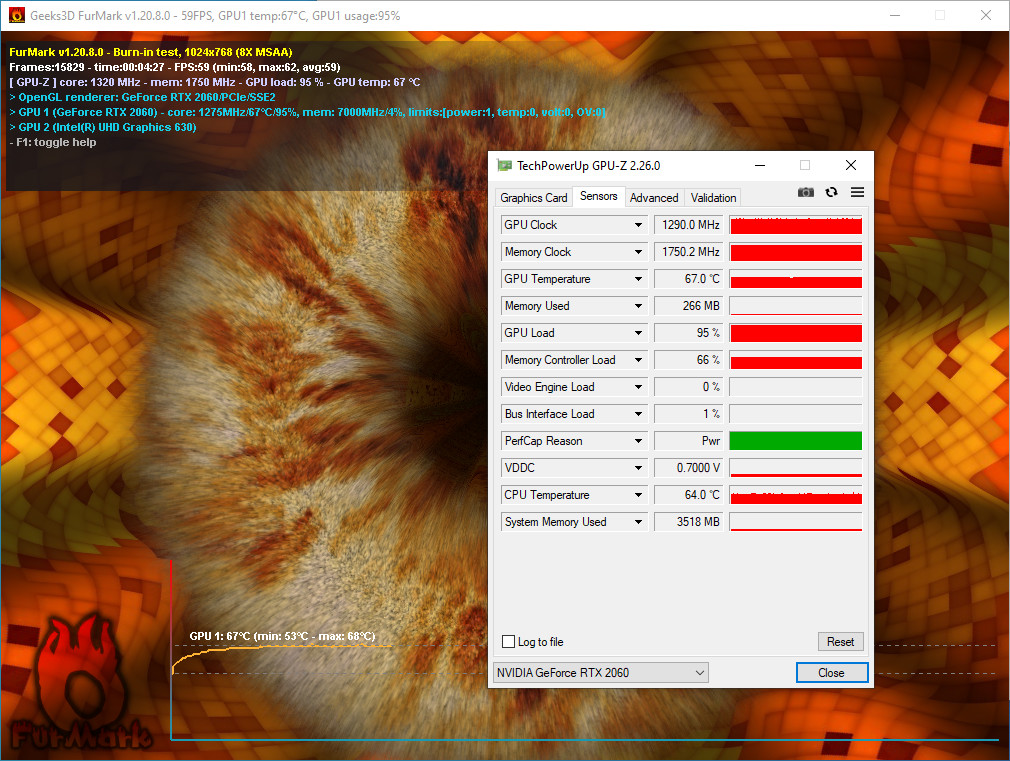Click the Pwr PerfCap reason value
Viewport: 1010px width, 761px height.
coord(689,441)
